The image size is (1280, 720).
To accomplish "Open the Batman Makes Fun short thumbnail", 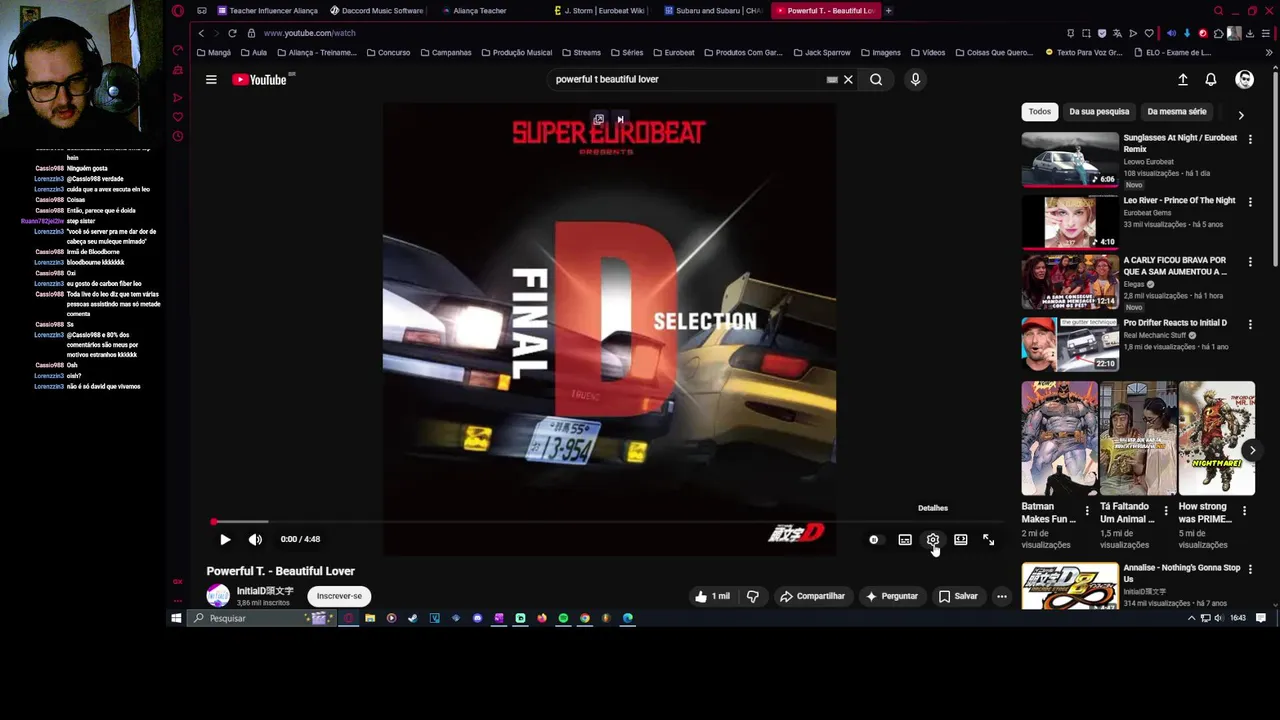I will point(1059,438).
